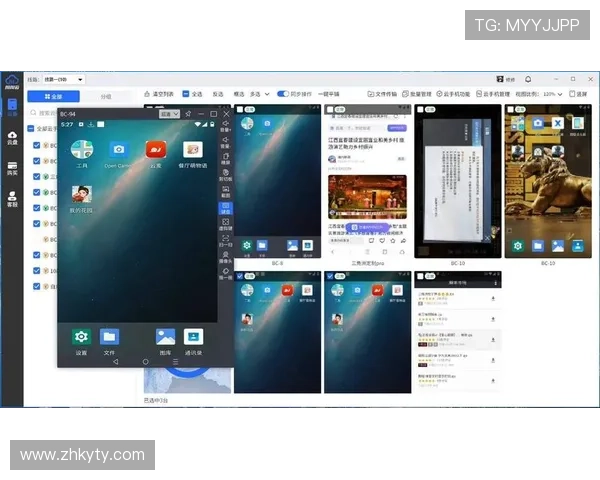Toggle the 同步操作 sync operation switch
Image resolution: width=600 pixels, height=480 pixels.
(283, 94)
